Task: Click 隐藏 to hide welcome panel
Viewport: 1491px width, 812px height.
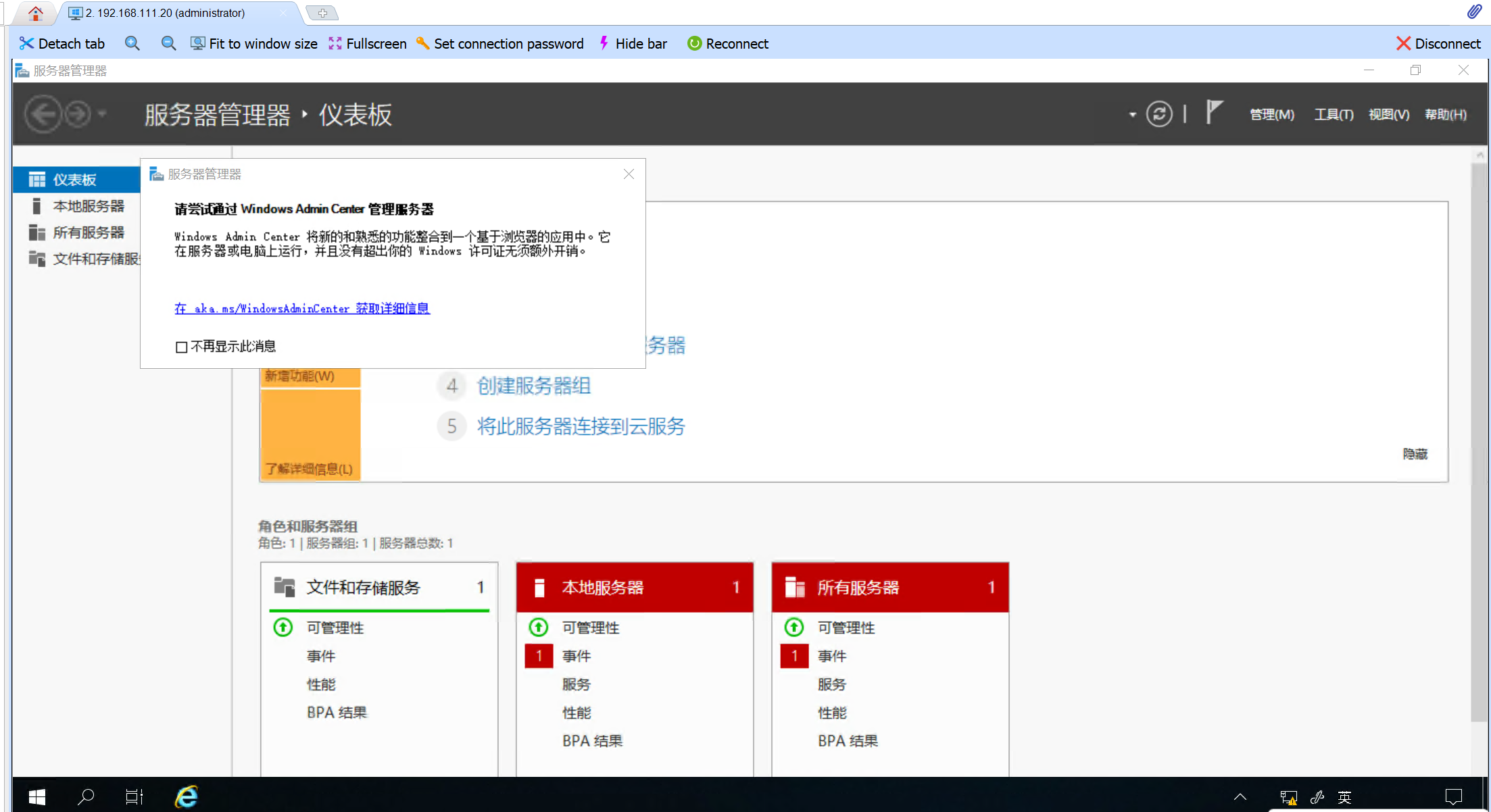Action: [x=1415, y=454]
